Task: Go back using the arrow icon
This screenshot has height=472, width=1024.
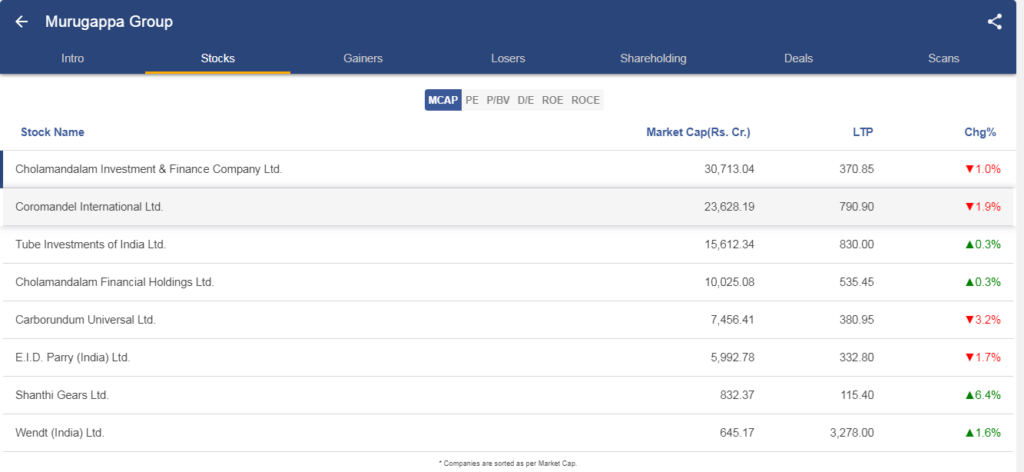Action: (x=22, y=22)
